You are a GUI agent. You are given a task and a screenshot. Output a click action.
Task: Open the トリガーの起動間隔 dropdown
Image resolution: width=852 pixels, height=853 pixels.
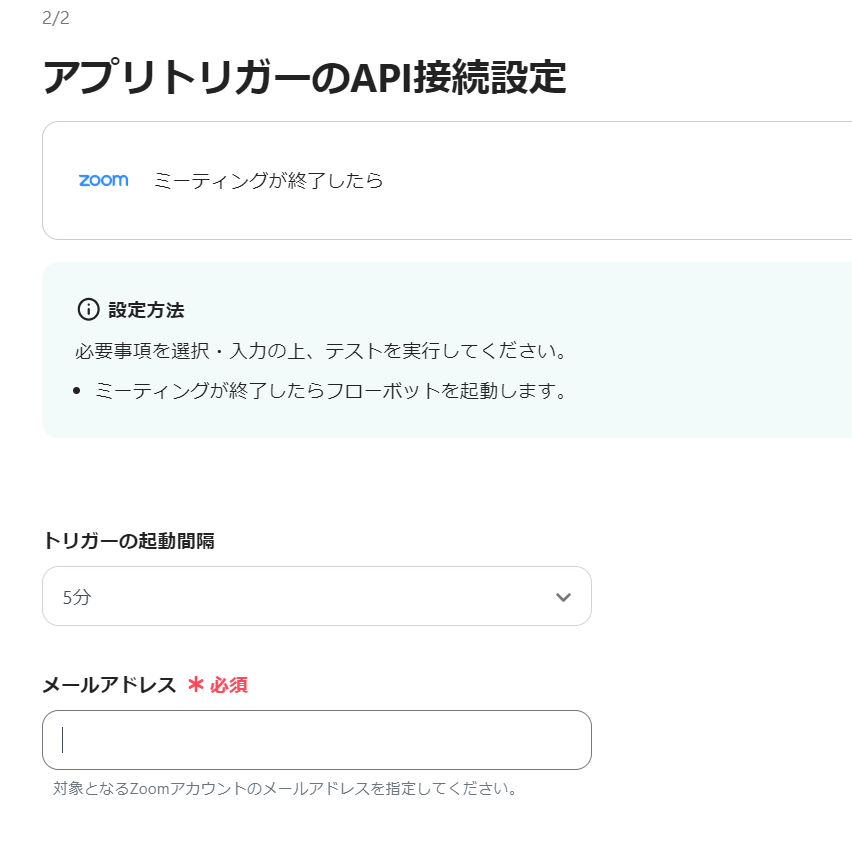(316, 597)
